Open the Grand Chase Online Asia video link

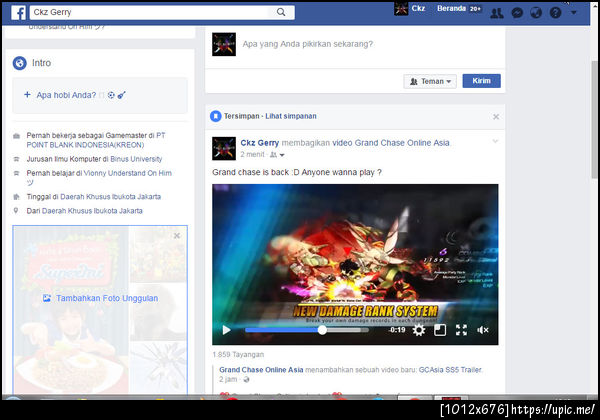(391, 143)
